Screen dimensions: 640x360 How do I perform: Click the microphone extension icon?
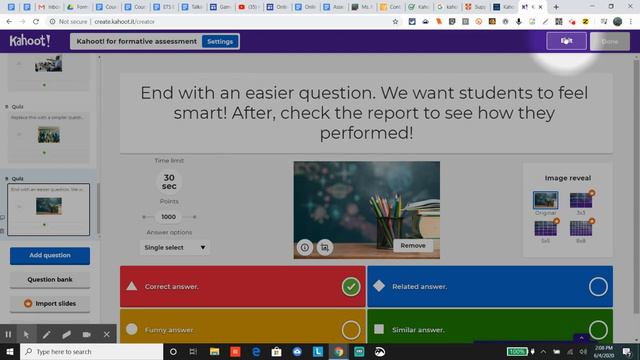click(x=518, y=22)
